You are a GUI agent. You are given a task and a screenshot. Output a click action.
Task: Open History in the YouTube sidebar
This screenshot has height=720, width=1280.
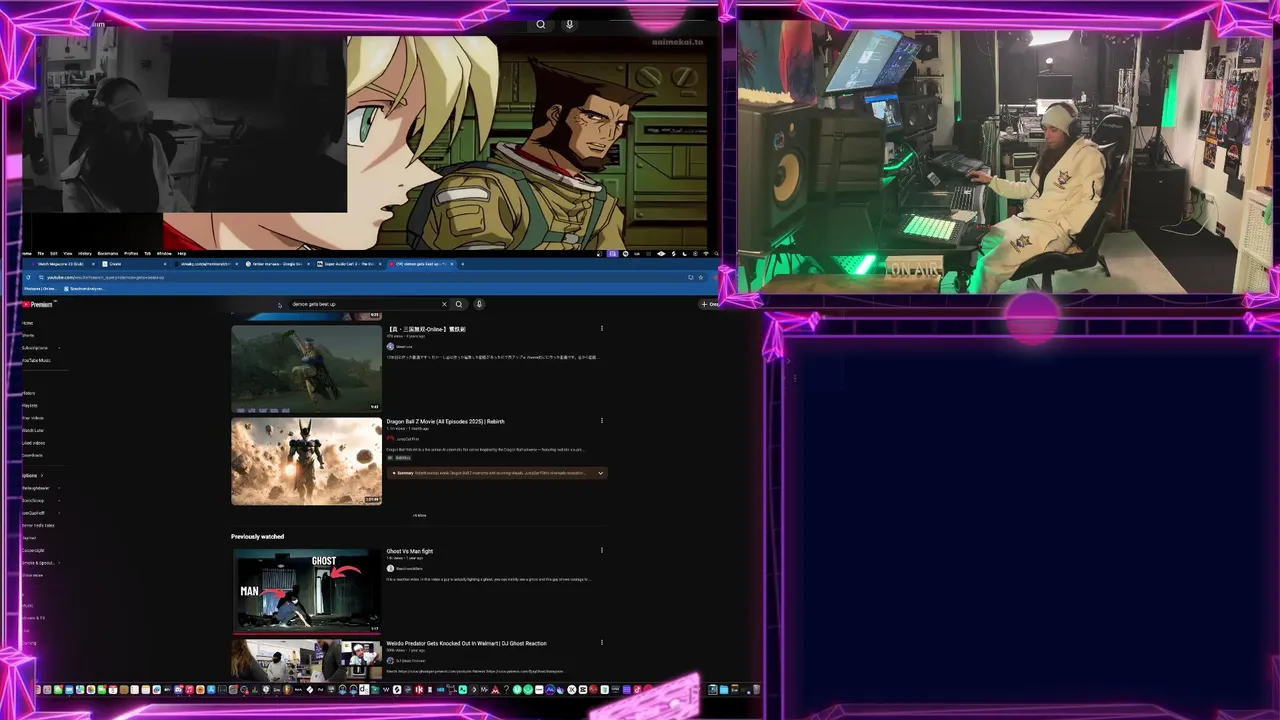pos(29,393)
